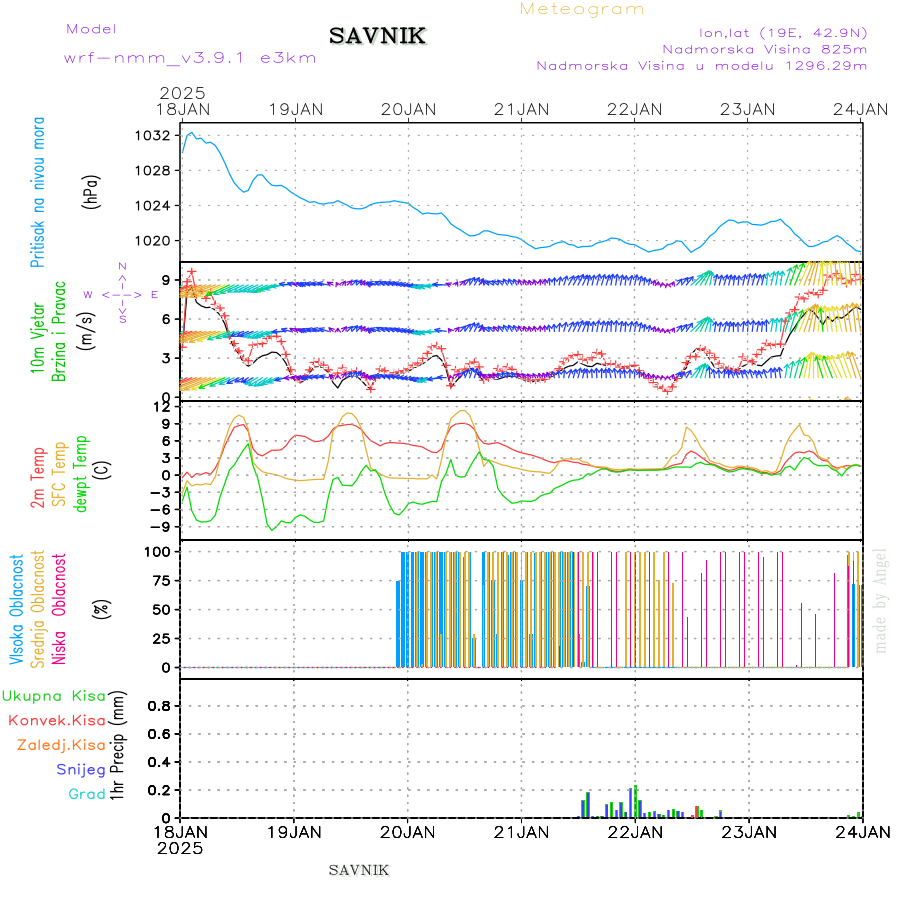Click the Nadmorska Visina 825m label

tap(764, 48)
